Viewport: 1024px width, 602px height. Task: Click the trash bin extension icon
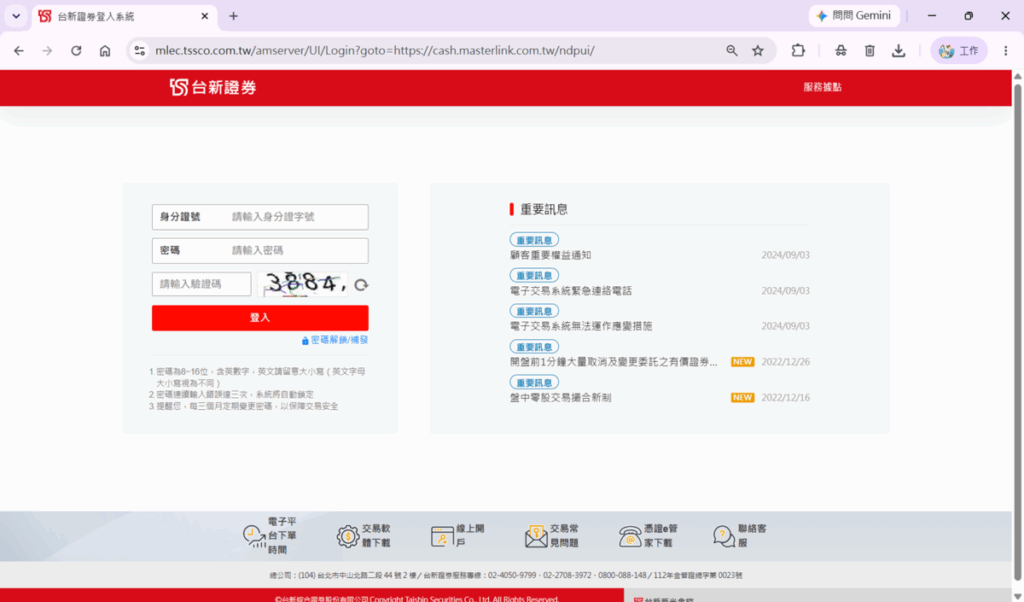[869, 50]
